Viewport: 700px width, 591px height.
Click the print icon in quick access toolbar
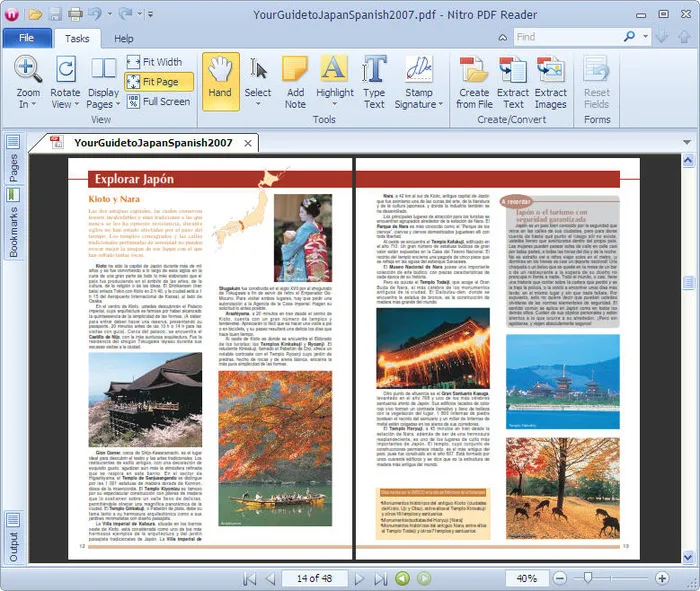[75, 15]
